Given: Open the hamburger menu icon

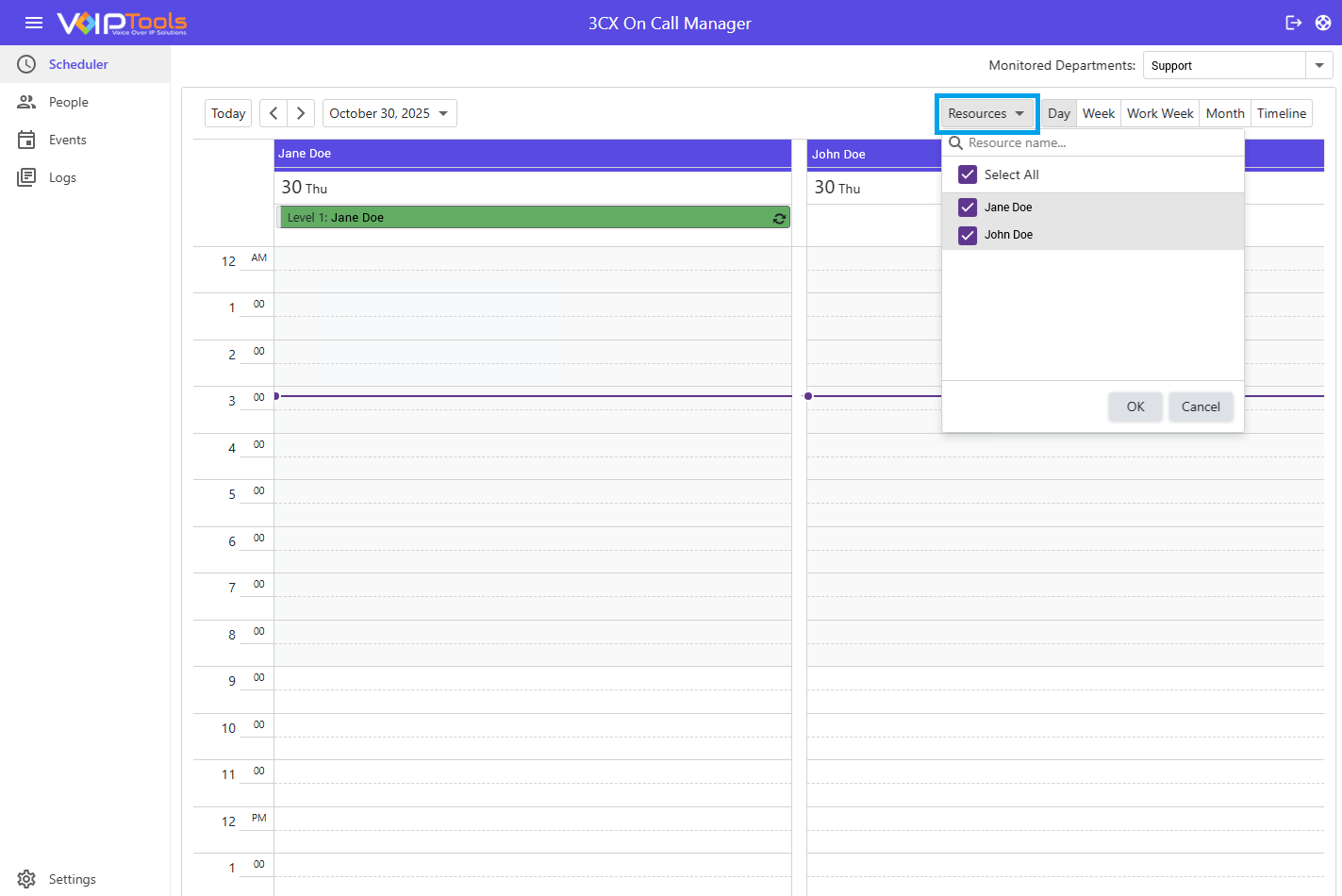Looking at the screenshot, I should [34, 23].
